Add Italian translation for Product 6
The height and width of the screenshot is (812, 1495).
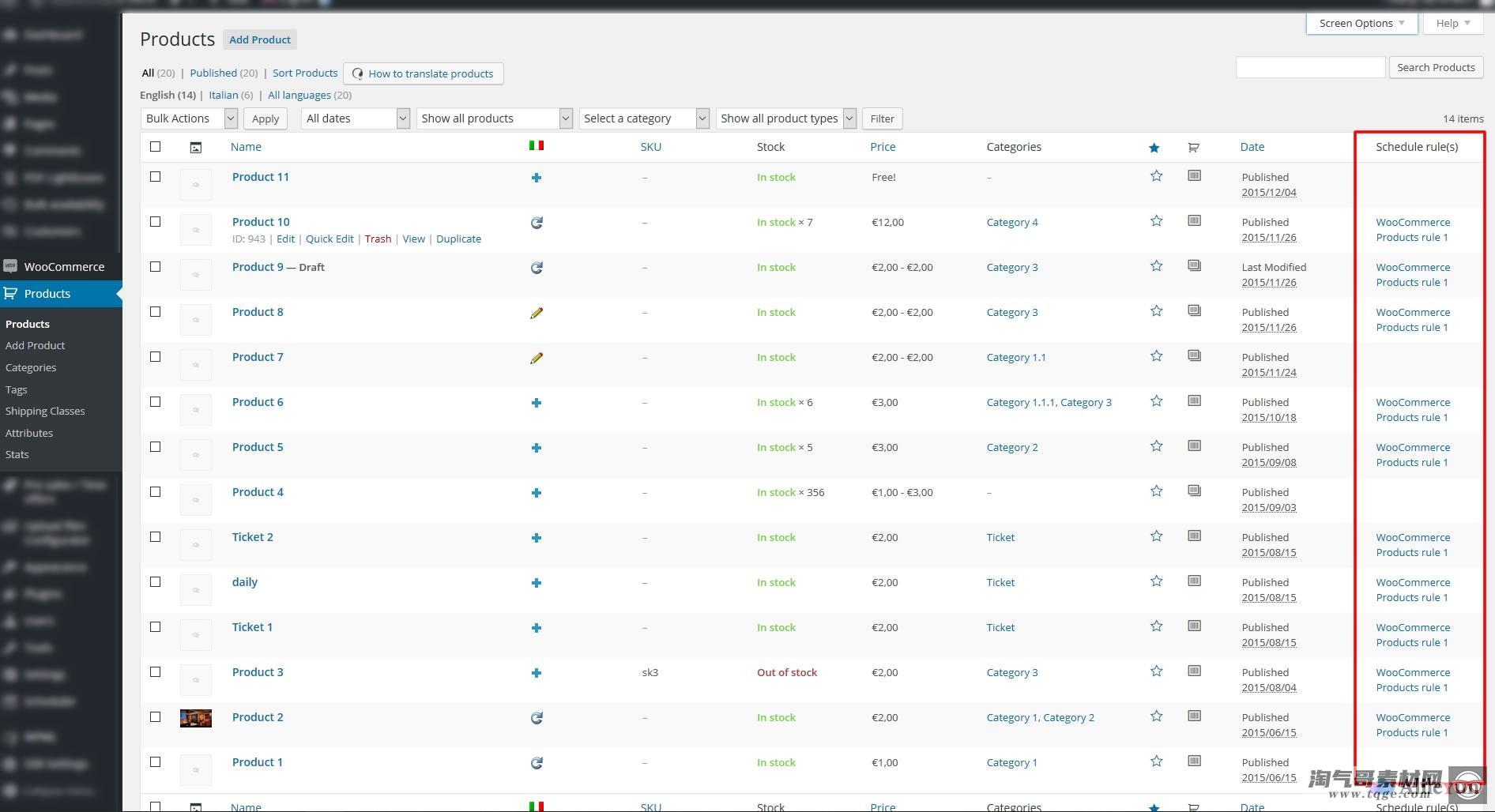[537, 403]
